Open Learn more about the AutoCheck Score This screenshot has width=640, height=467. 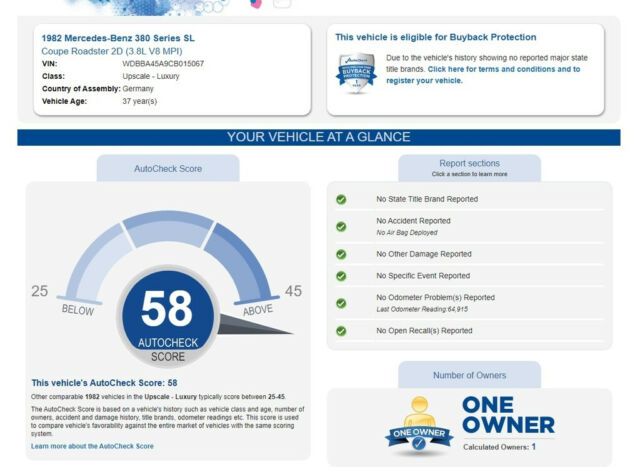pos(92,446)
